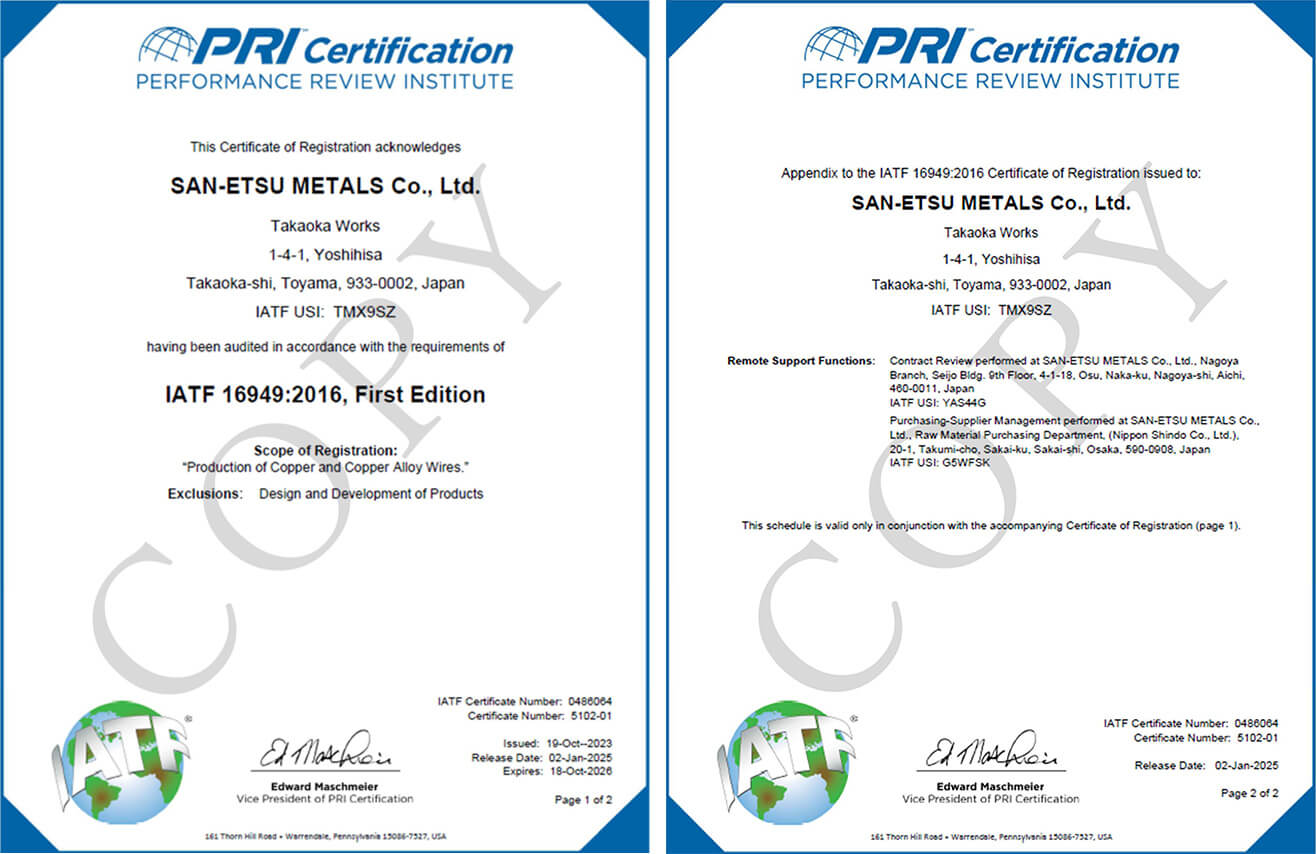Screen dimensions: 1316x854
Task: Click 'Appendix to the IATF 16949:2016 Certificate' line
Action: 991,173
